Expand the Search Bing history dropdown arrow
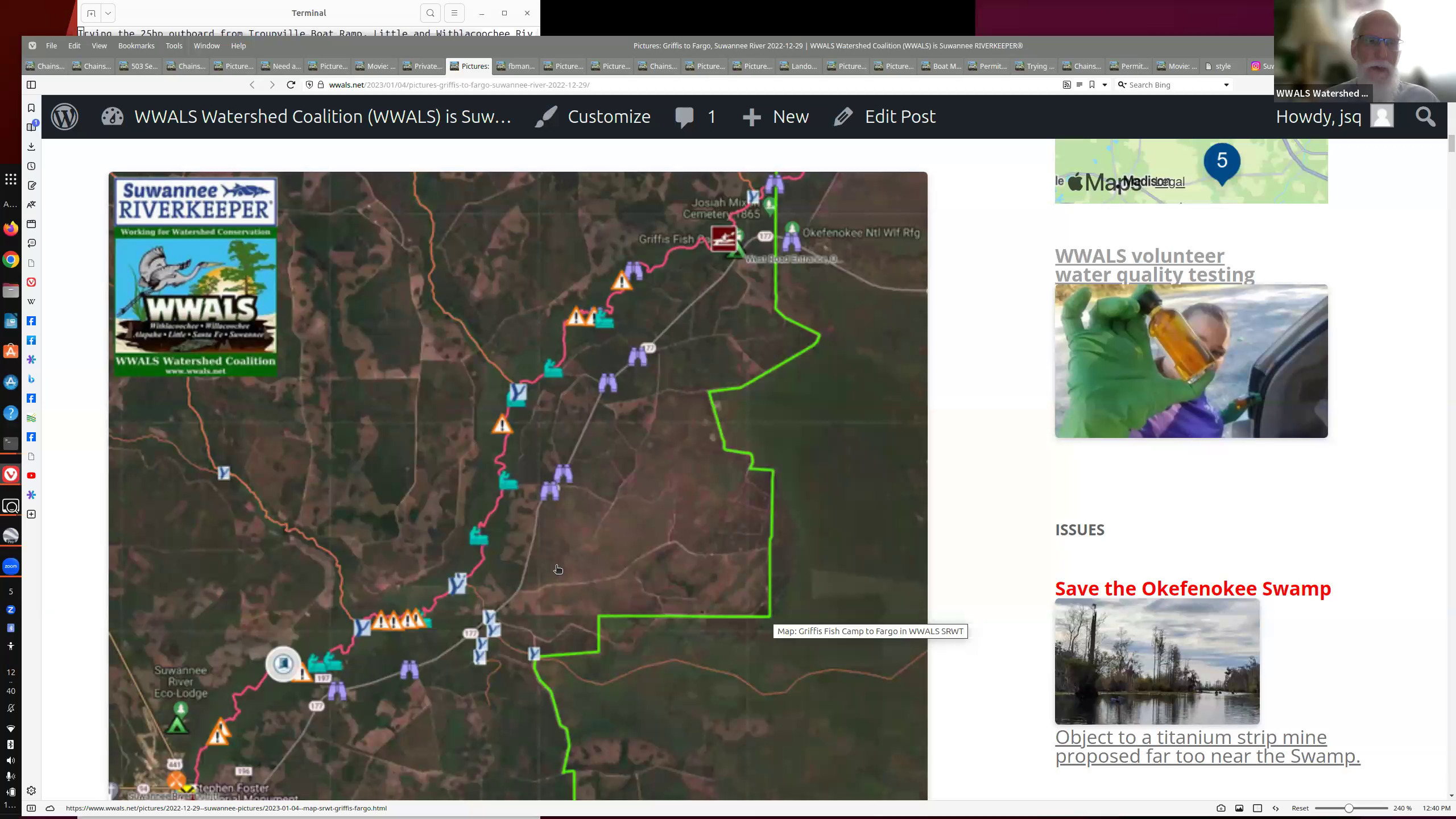The width and height of the screenshot is (1456, 819). pos(1226,85)
